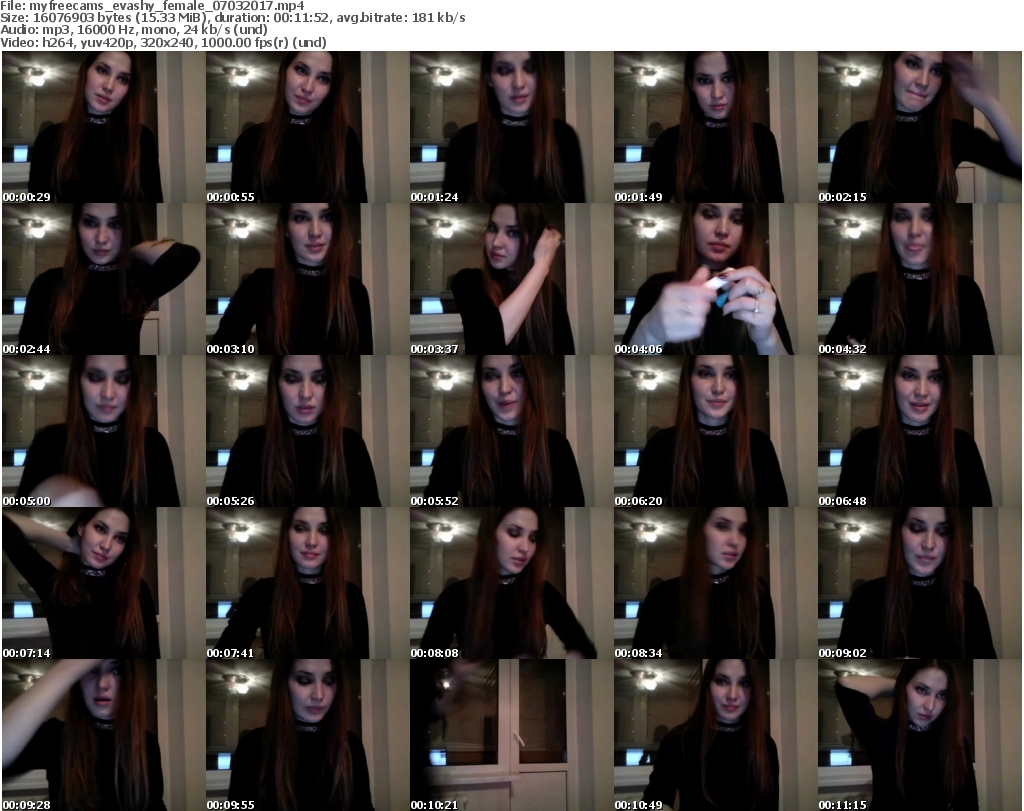The image size is (1024, 811).
Task: Select the frame labeled 00:09:28
Action: (104, 735)
